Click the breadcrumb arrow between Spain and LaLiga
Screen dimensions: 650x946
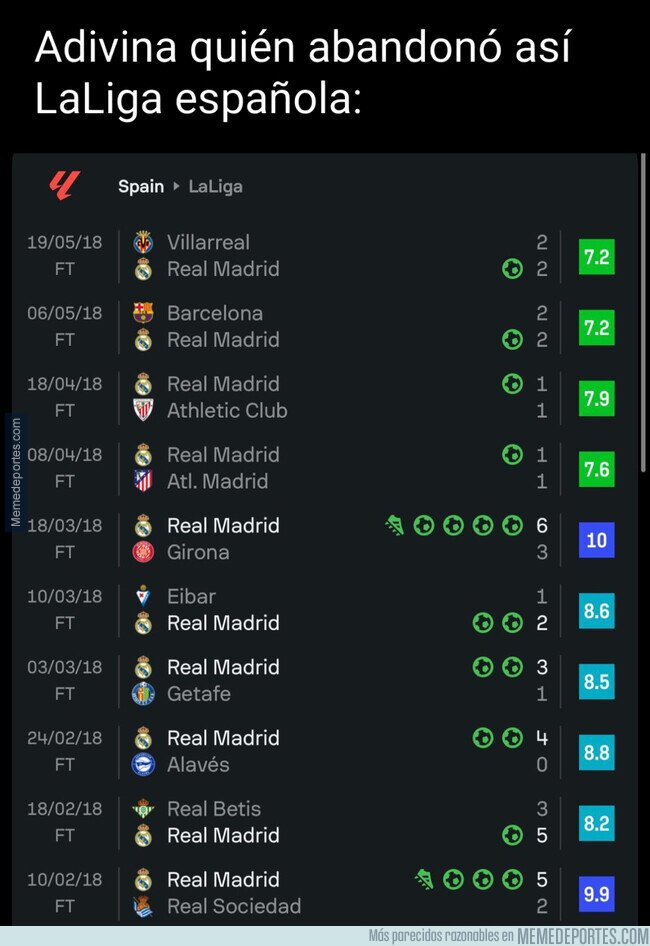pyautogui.click(x=176, y=186)
